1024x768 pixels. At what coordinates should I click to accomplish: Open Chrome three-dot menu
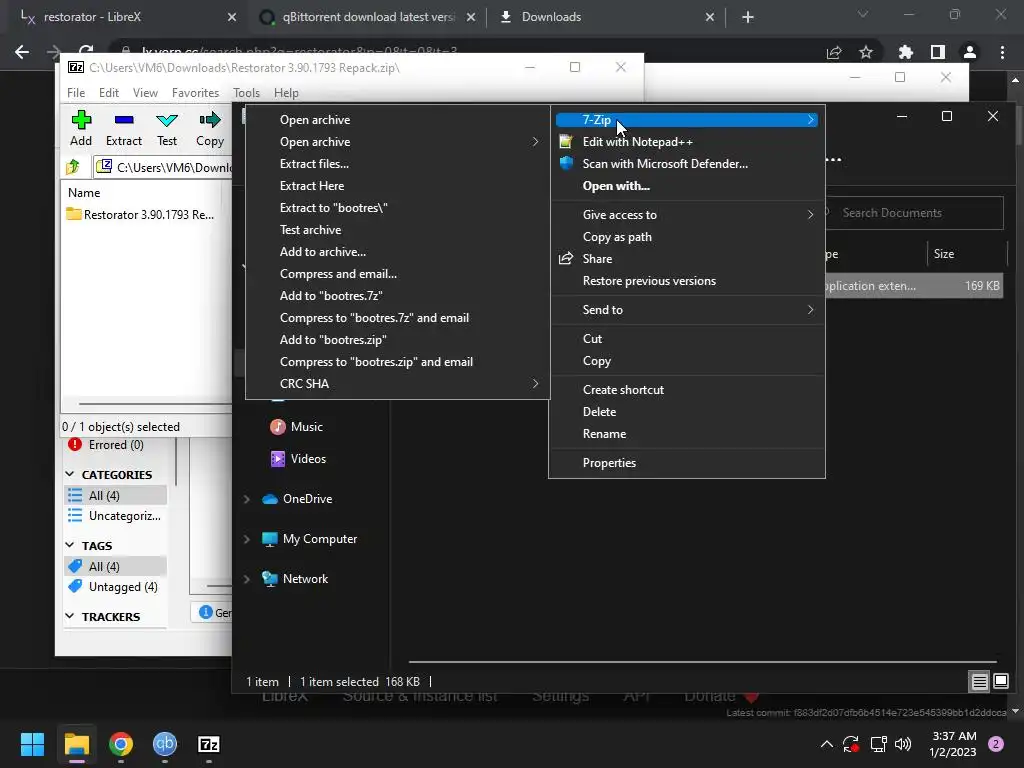1002,52
